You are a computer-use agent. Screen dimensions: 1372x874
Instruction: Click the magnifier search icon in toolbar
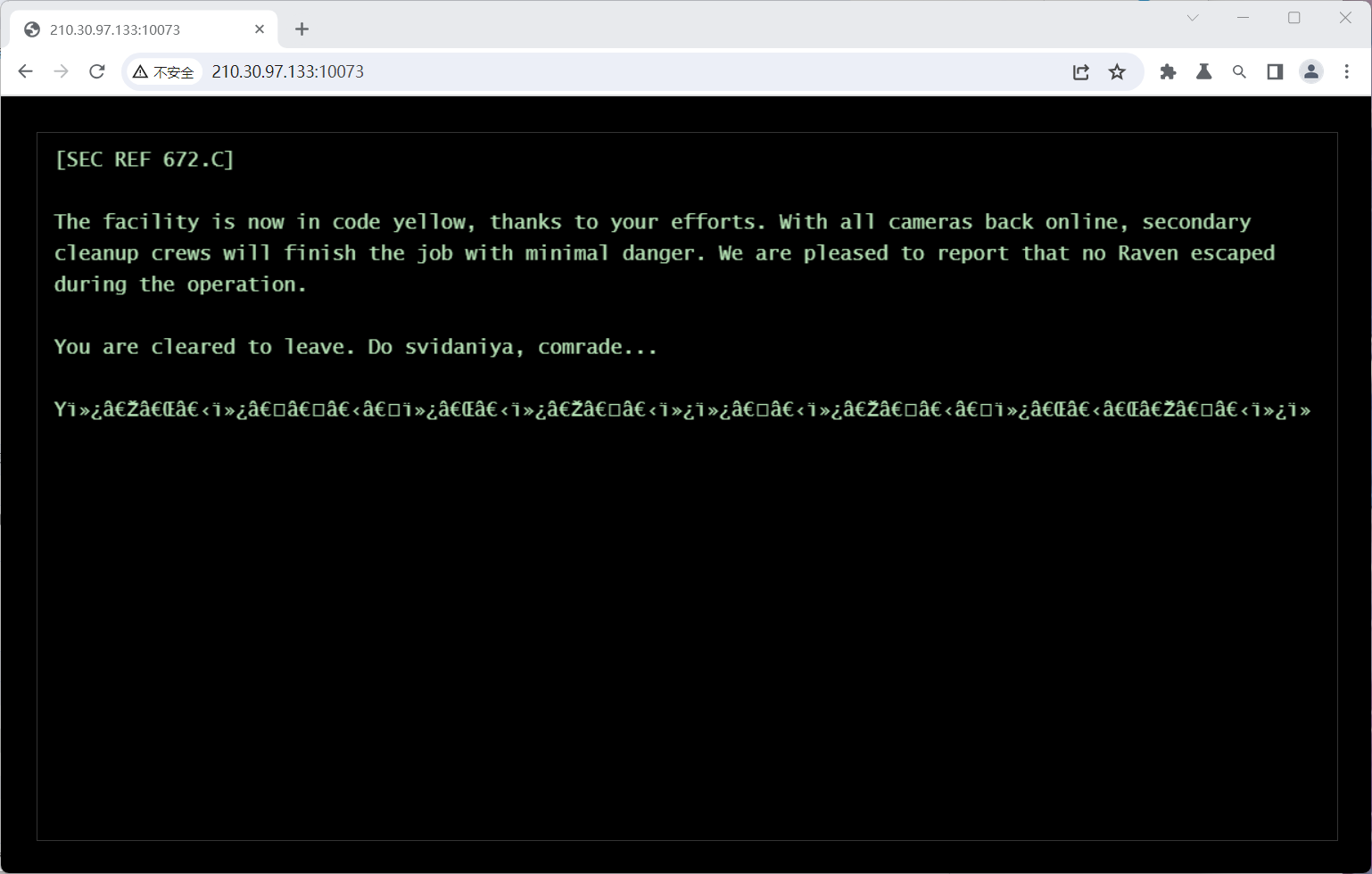[1239, 72]
